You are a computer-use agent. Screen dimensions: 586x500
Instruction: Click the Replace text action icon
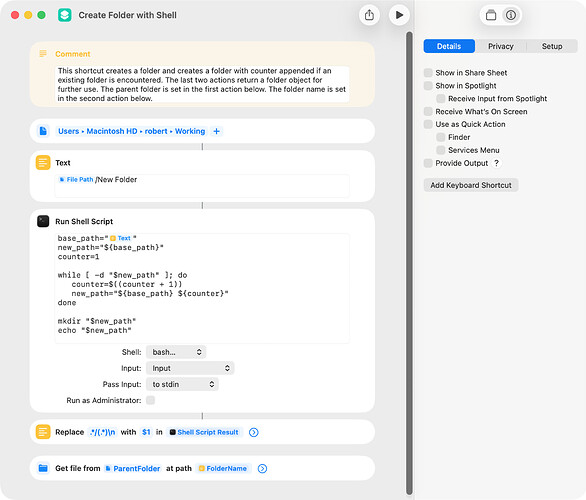43,432
